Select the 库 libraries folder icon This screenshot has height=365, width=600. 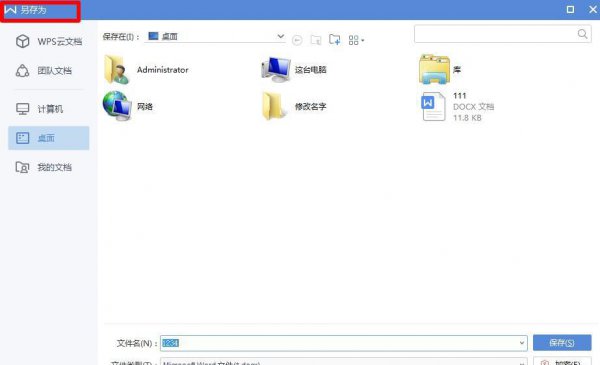coord(434,69)
